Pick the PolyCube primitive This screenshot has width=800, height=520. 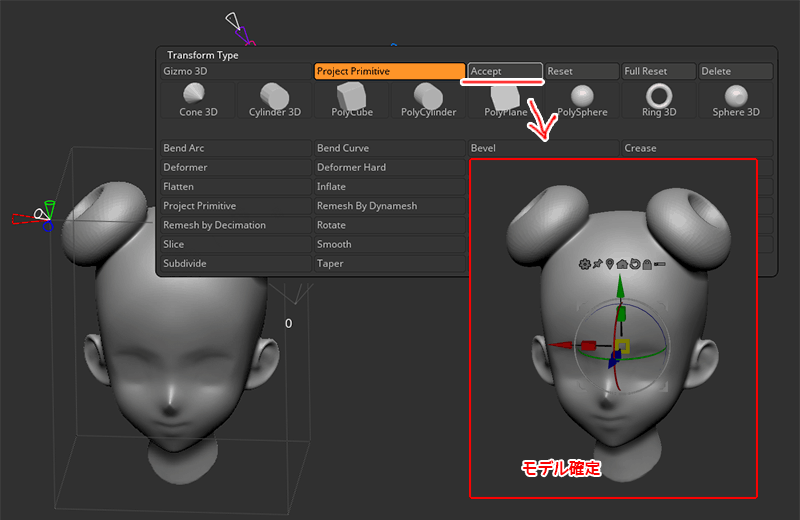tap(351, 99)
